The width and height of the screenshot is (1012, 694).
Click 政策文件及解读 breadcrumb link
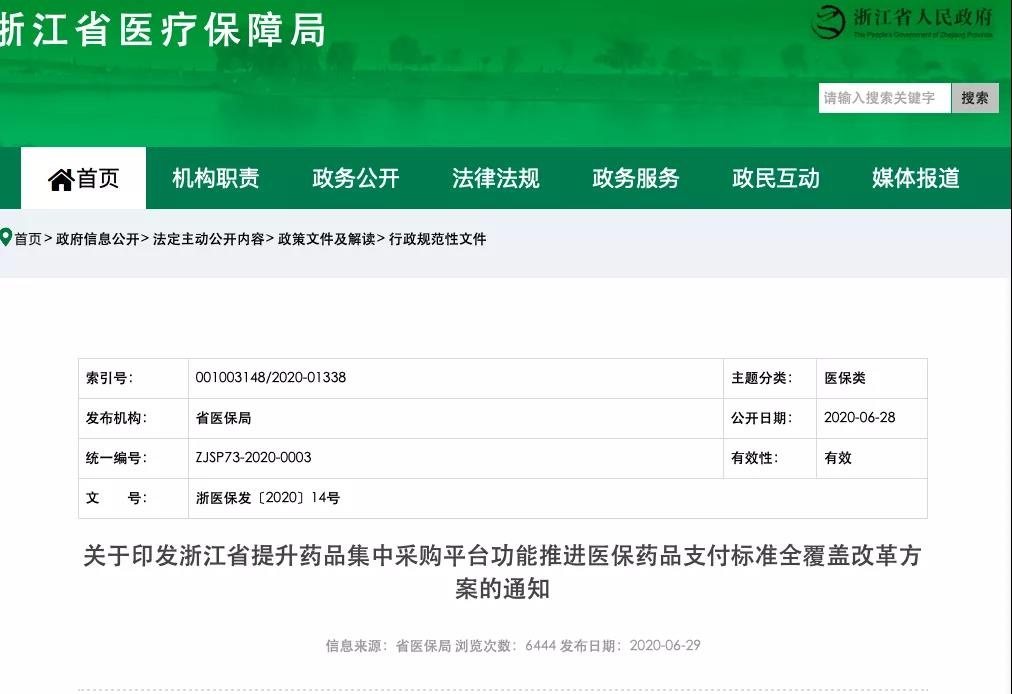(x=326, y=239)
